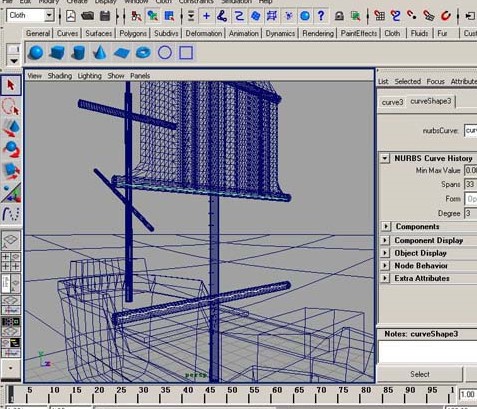
Task: Toggle Select by component type mode
Action: 169,16
